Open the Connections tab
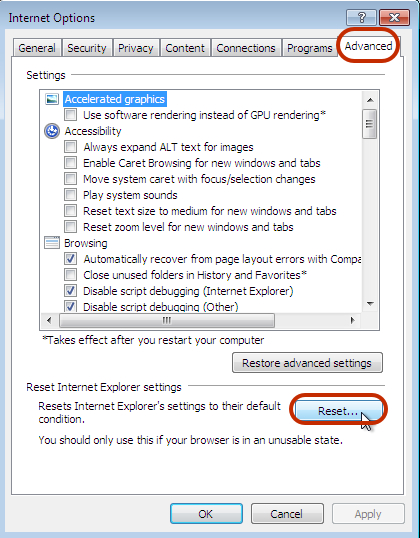 (x=246, y=48)
